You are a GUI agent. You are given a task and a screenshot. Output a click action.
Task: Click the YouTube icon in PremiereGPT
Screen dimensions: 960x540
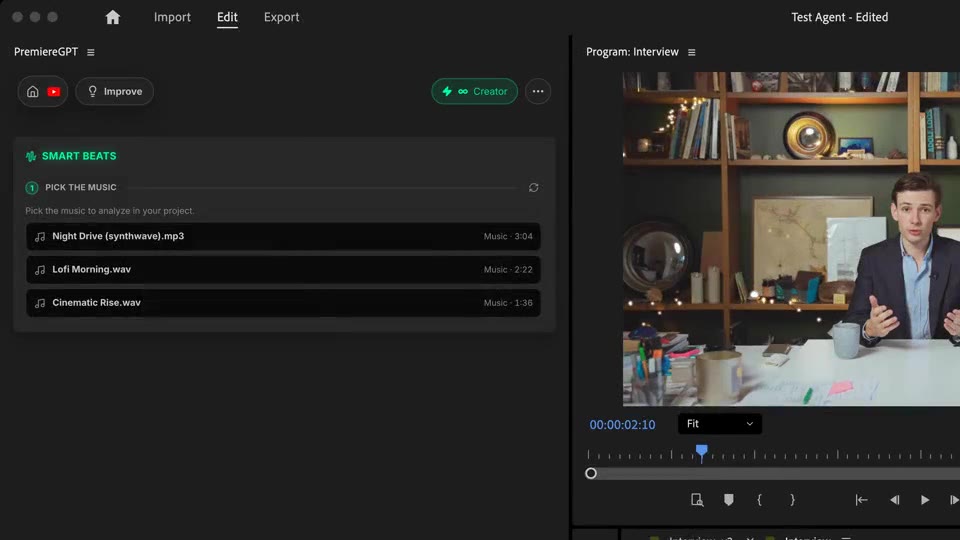[x=54, y=91]
